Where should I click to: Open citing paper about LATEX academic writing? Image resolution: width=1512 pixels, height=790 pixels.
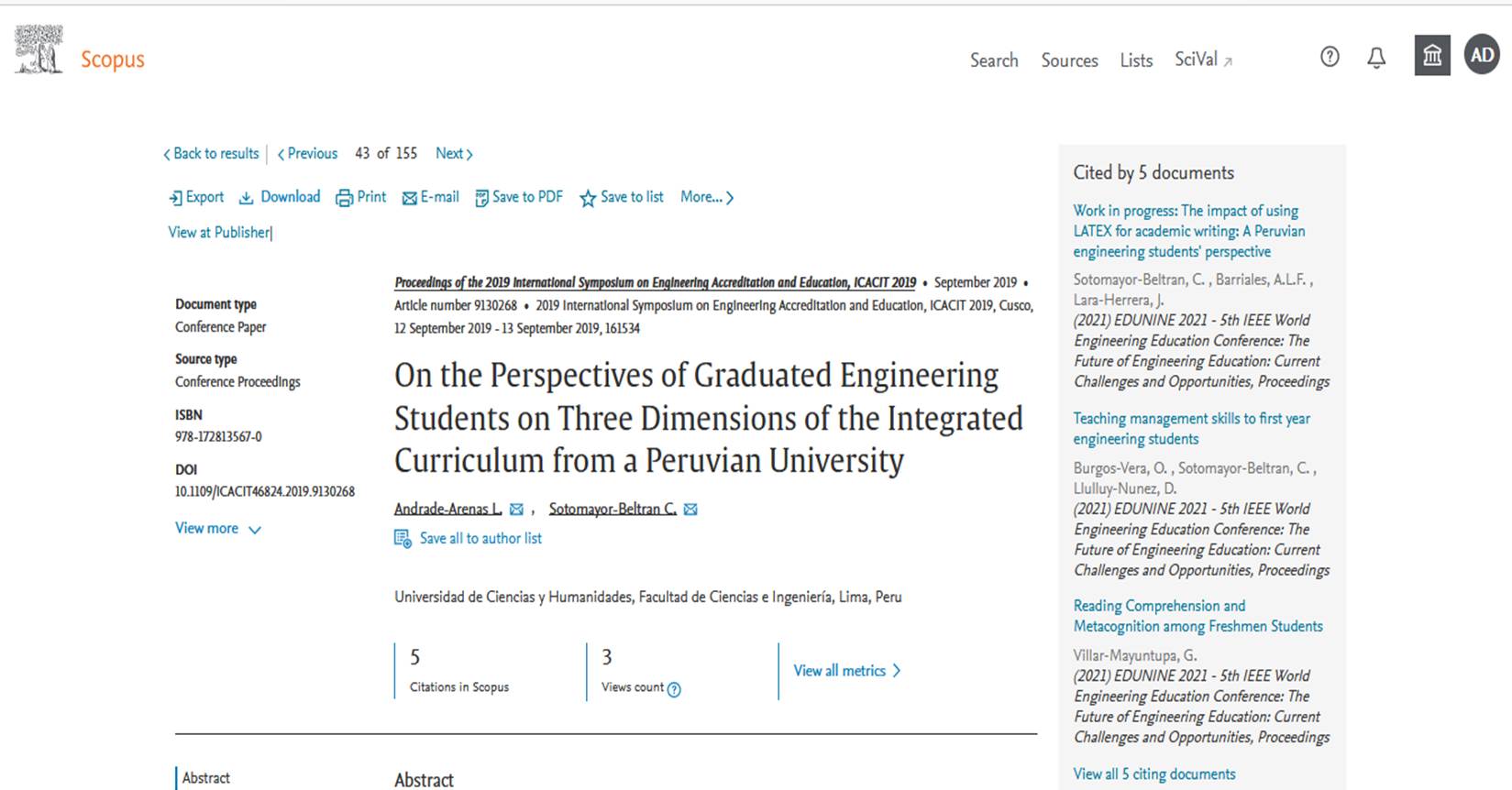click(1189, 231)
